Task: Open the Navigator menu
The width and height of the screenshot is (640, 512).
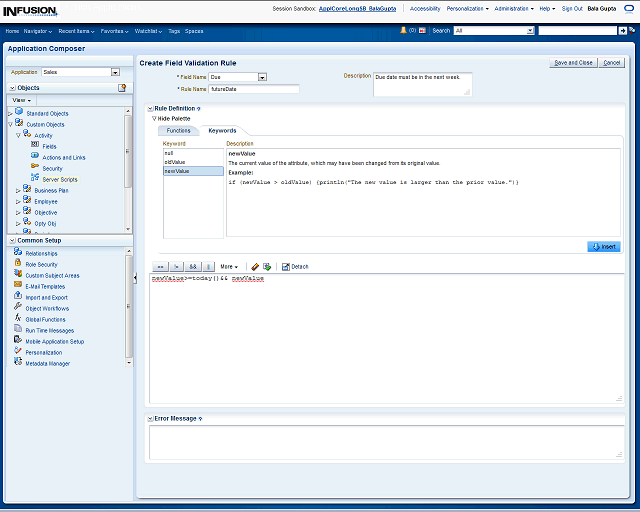Action: pyautogui.click(x=39, y=31)
